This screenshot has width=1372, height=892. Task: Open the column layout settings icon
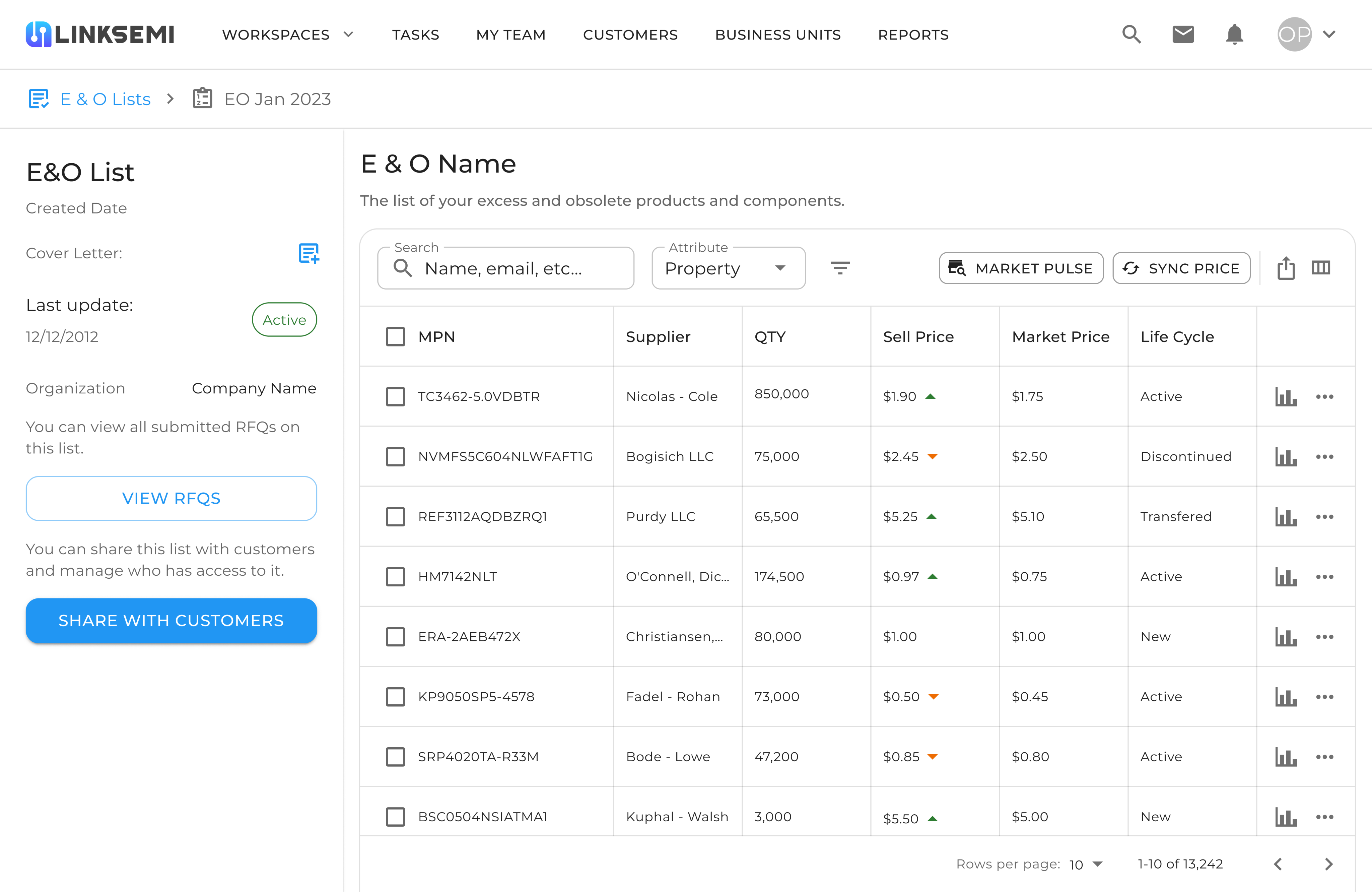click(1321, 268)
